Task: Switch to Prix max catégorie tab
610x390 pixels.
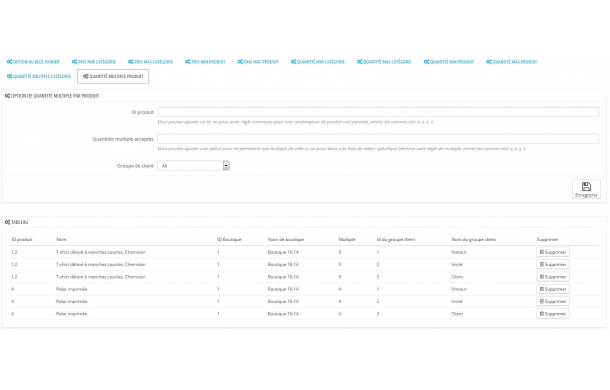Action: tap(150, 62)
